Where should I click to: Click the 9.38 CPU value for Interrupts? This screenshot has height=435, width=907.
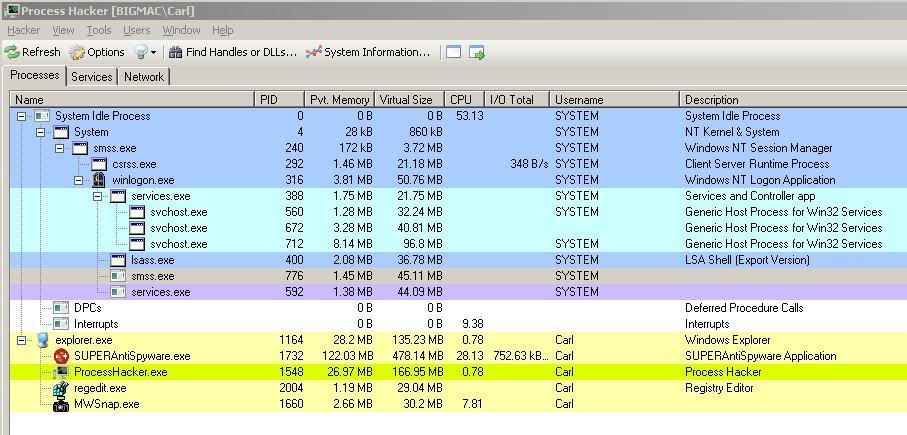pyautogui.click(x=473, y=324)
